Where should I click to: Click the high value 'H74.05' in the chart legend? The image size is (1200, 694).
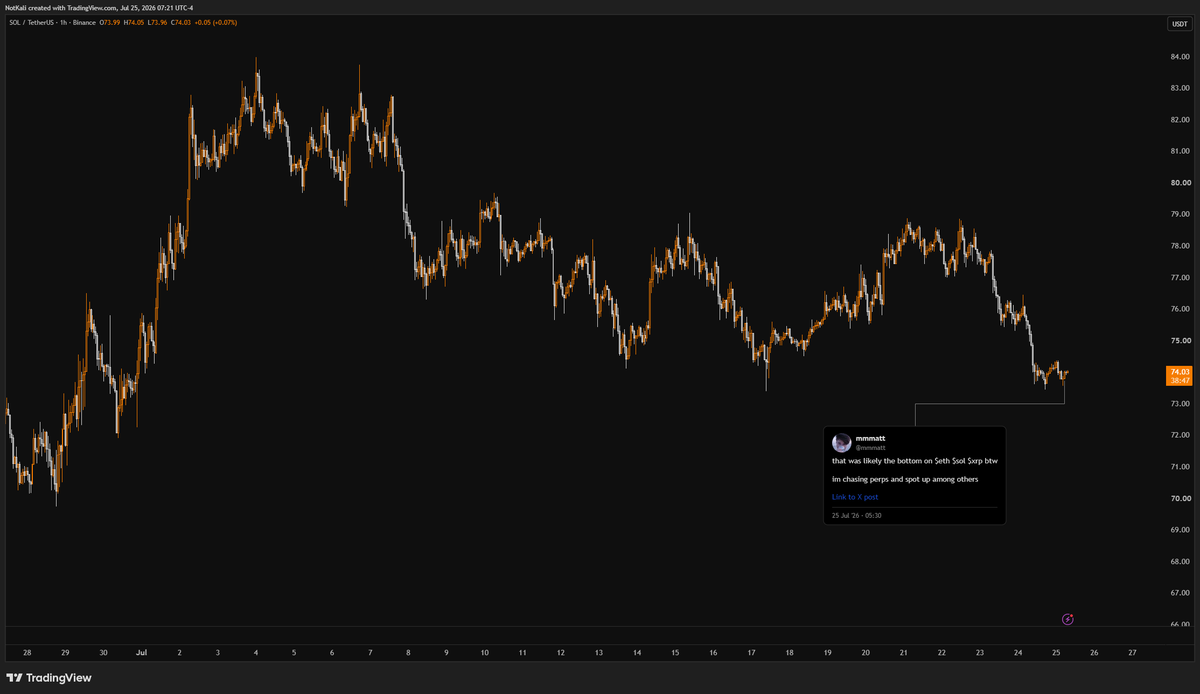pos(134,22)
